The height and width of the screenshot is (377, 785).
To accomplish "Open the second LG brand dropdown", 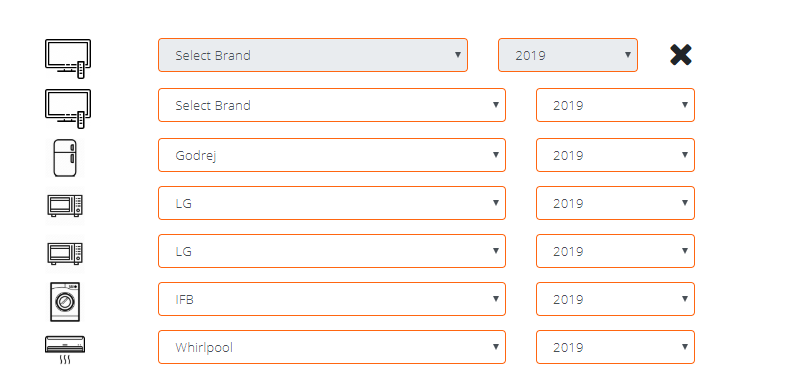I will coord(332,251).
